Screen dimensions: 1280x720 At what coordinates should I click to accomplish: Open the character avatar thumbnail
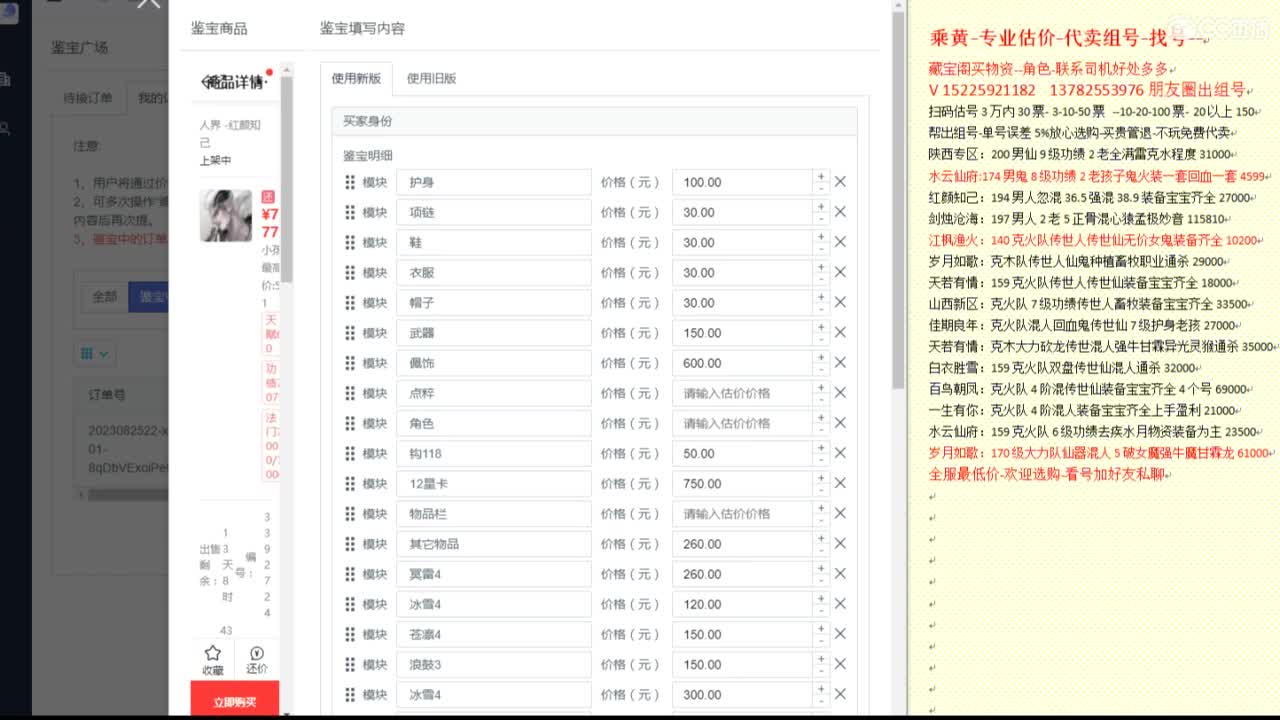pyautogui.click(x=225, y=216)
